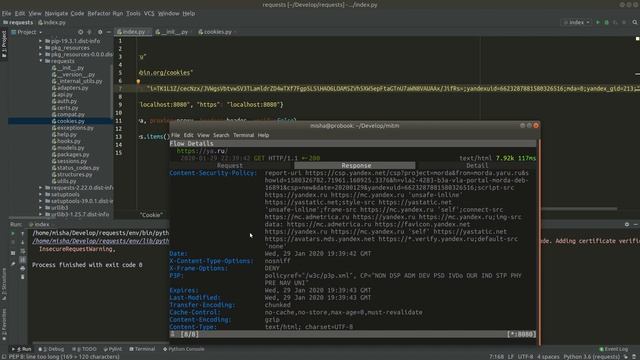
Task: Click the LF line separator in status bar
Action: (511, 357)
